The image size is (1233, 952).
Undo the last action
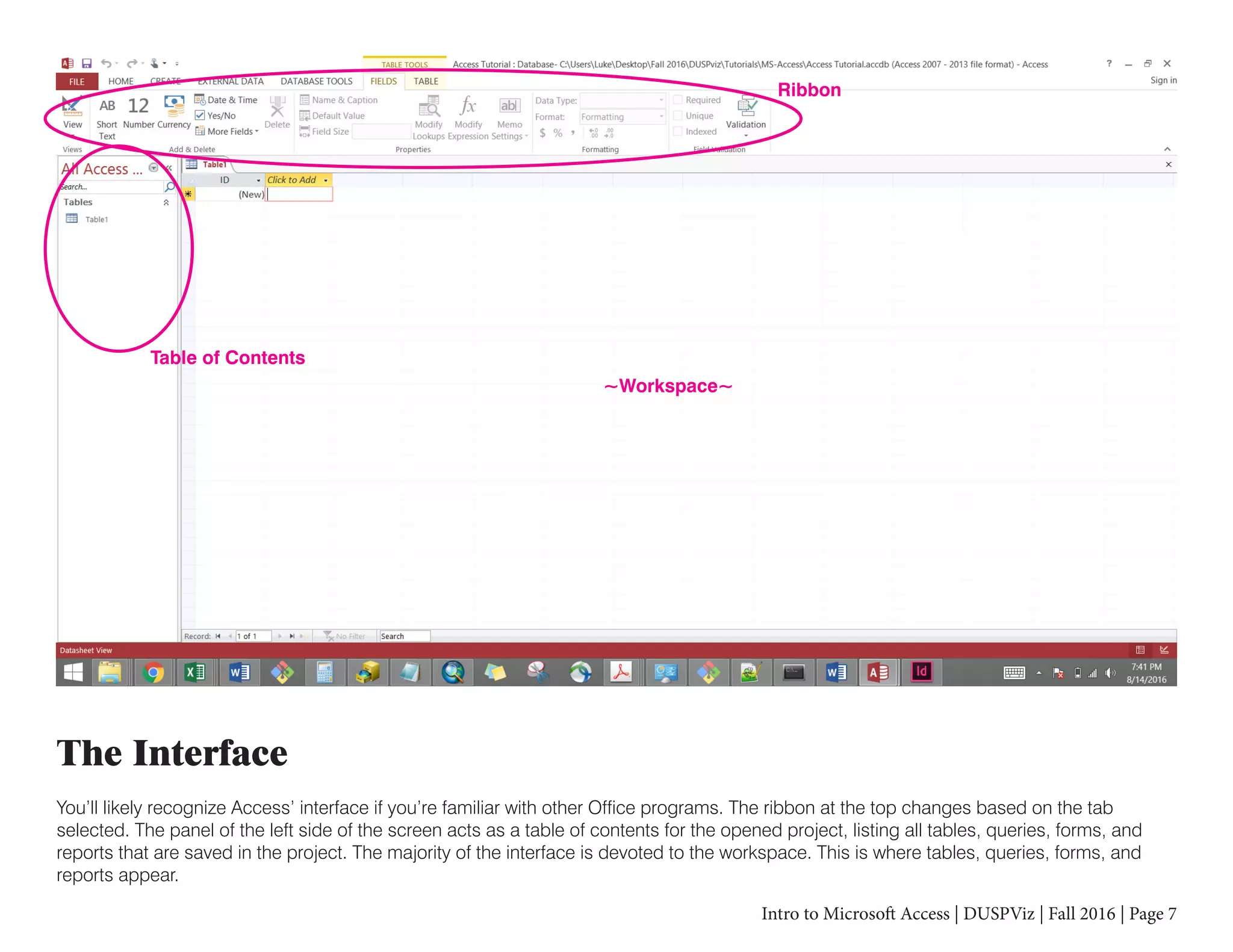(106, 63)
